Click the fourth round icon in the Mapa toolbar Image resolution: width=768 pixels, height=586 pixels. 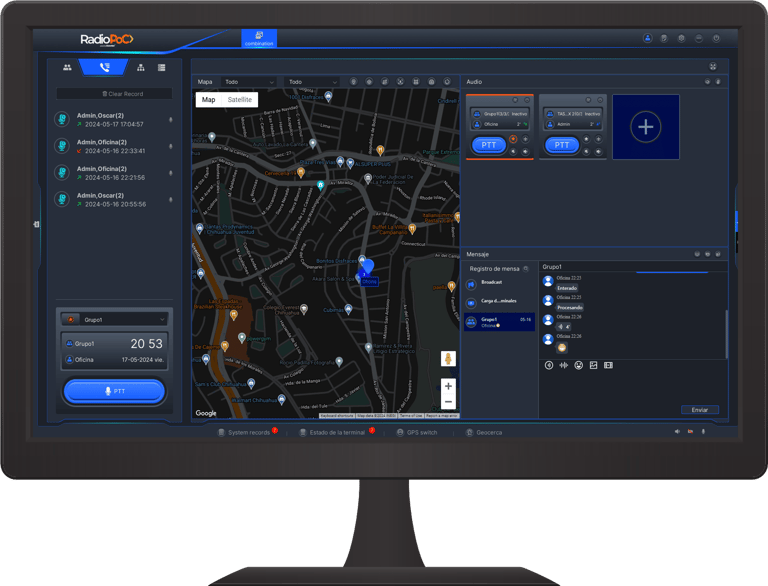click(x=400, y=82)
